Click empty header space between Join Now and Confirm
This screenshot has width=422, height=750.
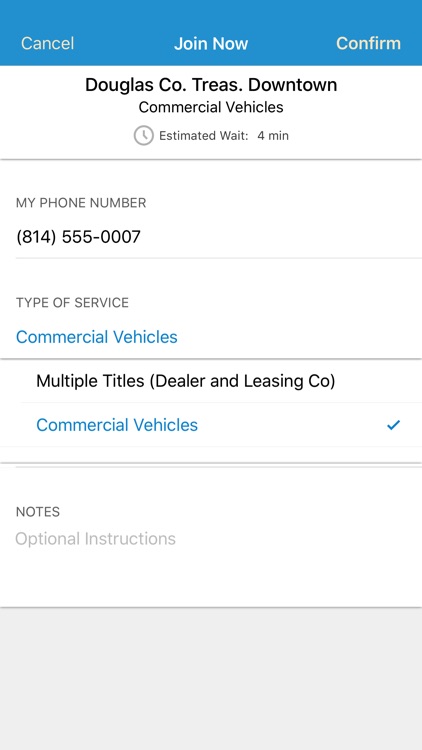click(292, 43)
